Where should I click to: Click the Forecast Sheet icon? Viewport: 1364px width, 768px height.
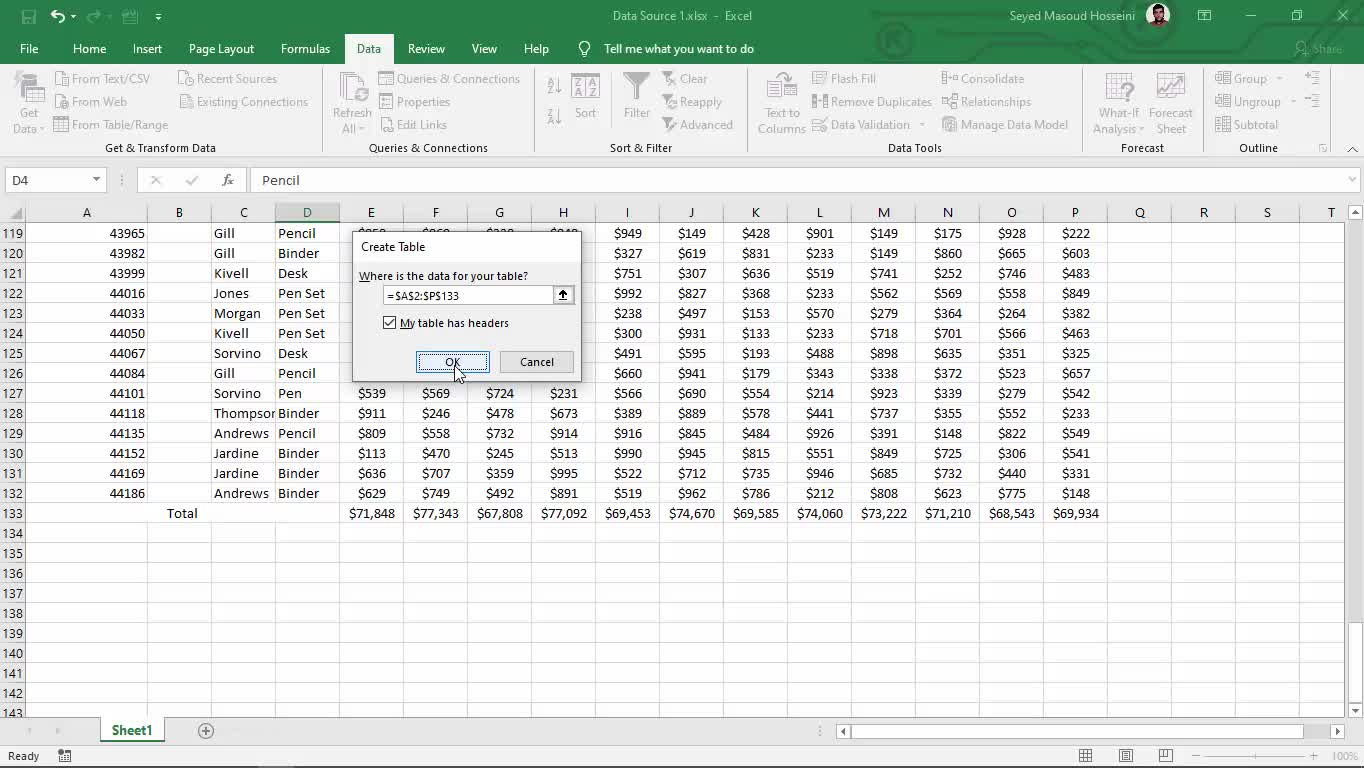pyautogui.click(x=1170, y=88)
